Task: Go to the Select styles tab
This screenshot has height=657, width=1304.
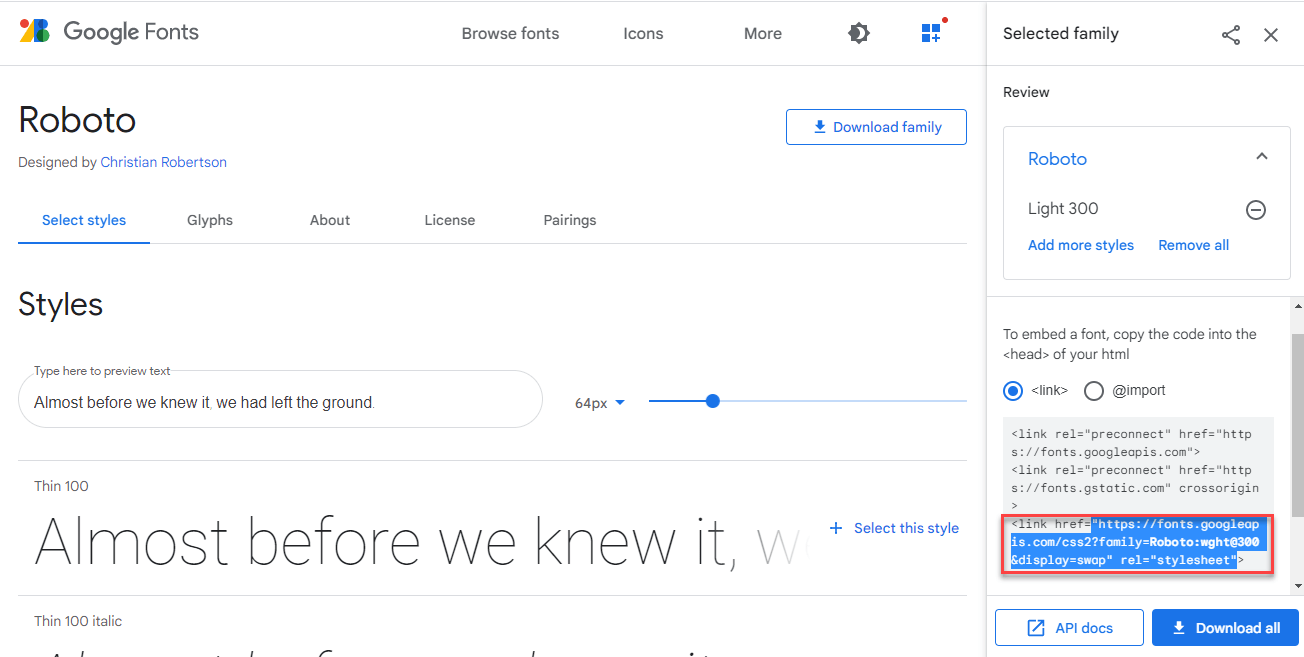Action: (x=84, y=220)
